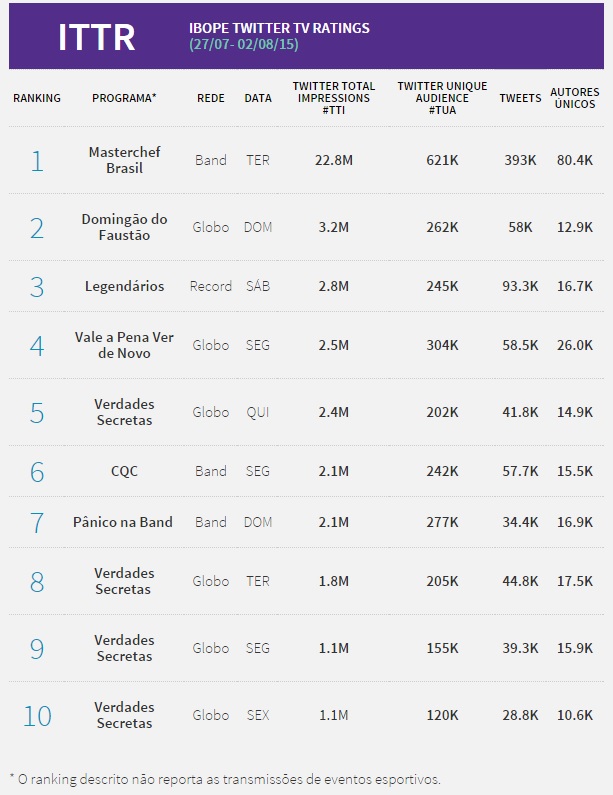Click the Autores Únicos column header
Image resolution: width=613 pixels, height=795 pixels.
coord(575,98)
